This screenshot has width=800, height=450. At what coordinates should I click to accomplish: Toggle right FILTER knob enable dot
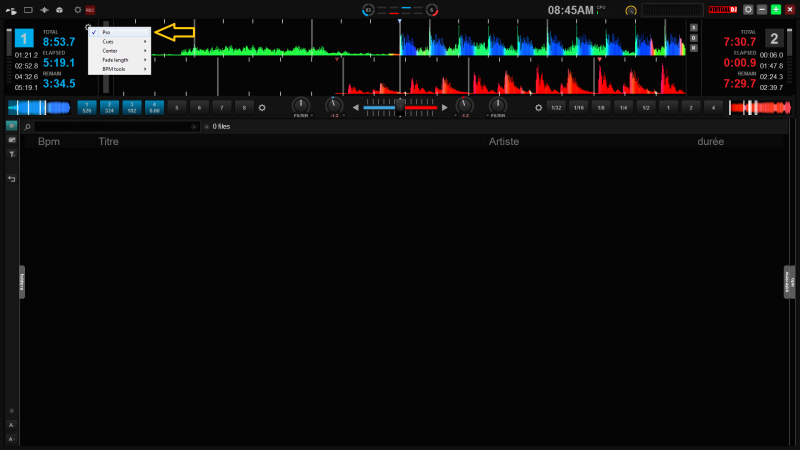click(487, 116)
